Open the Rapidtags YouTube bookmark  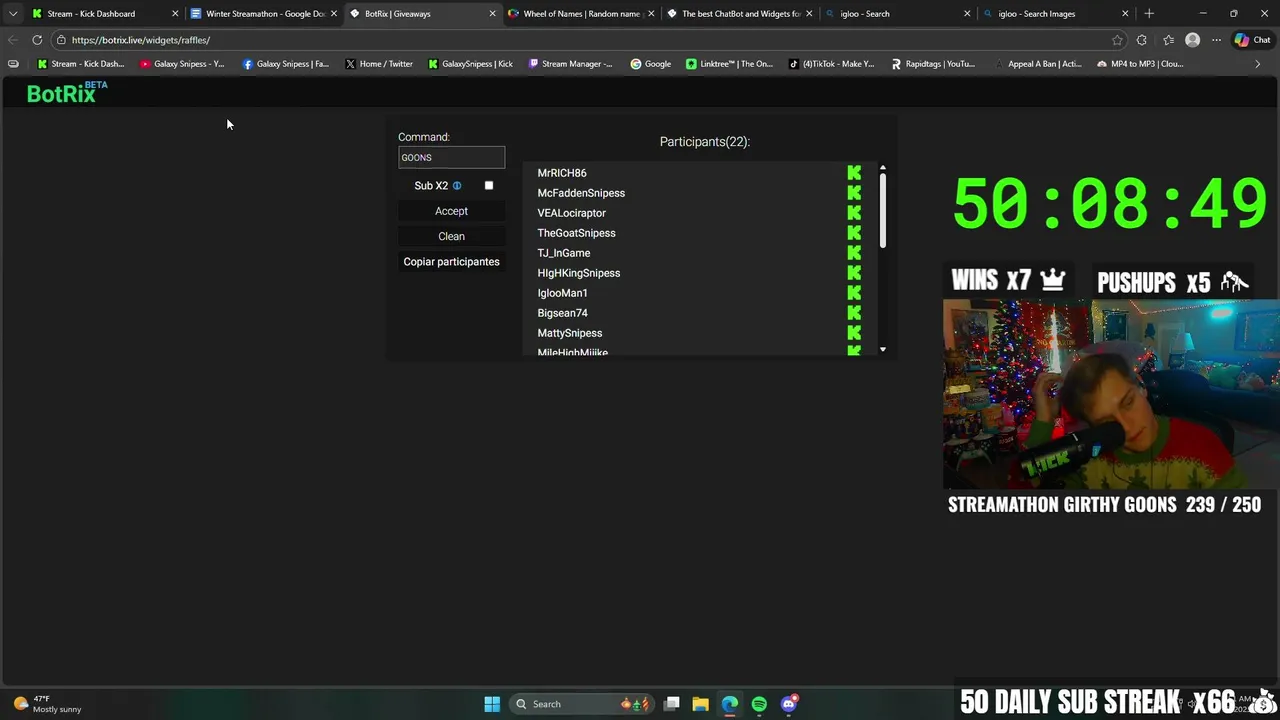(933, 64)
